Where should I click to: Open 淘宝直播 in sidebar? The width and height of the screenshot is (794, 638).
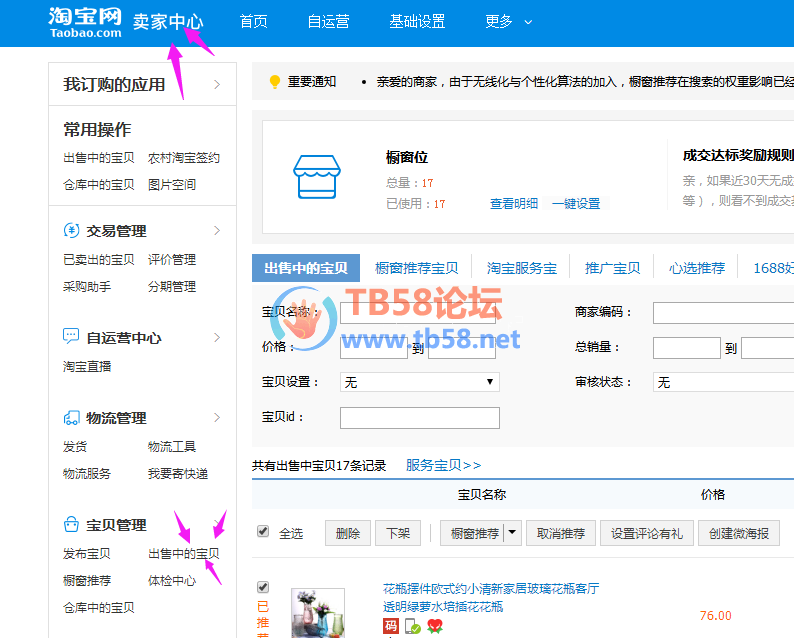click(87, 366)
